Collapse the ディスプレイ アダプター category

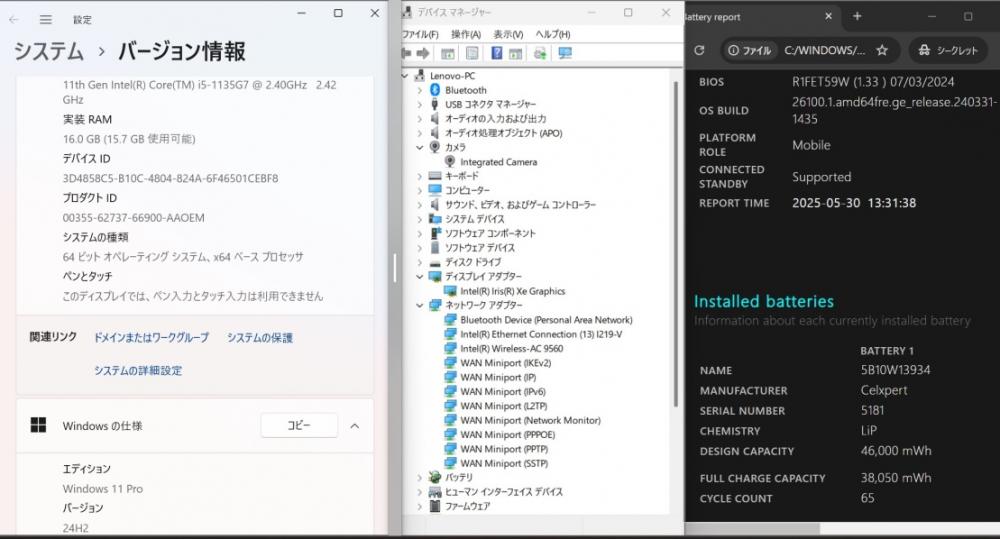point(420,277)
